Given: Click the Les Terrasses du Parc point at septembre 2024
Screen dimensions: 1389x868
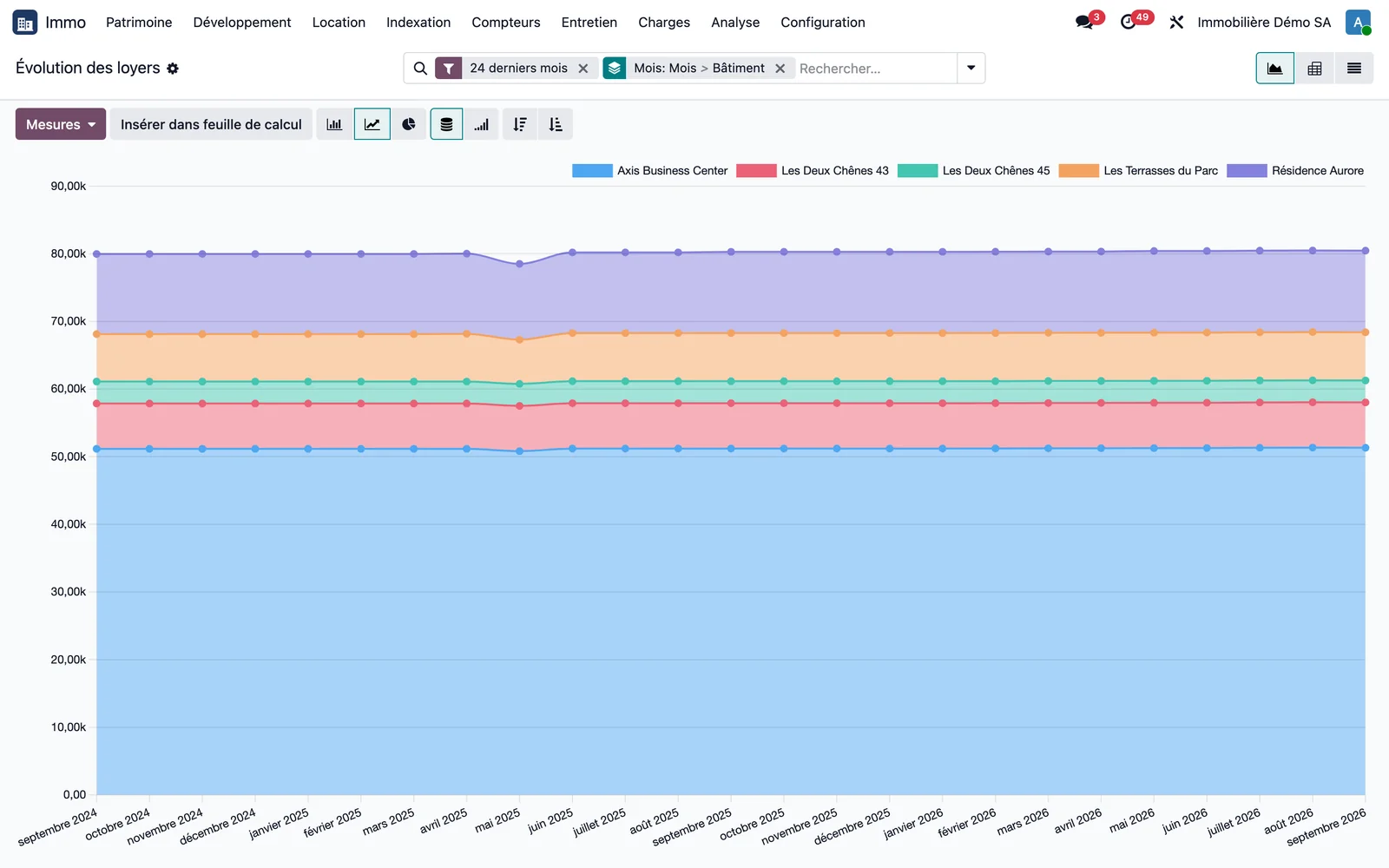Looking at the screenshot, I should tap(96, 334).
